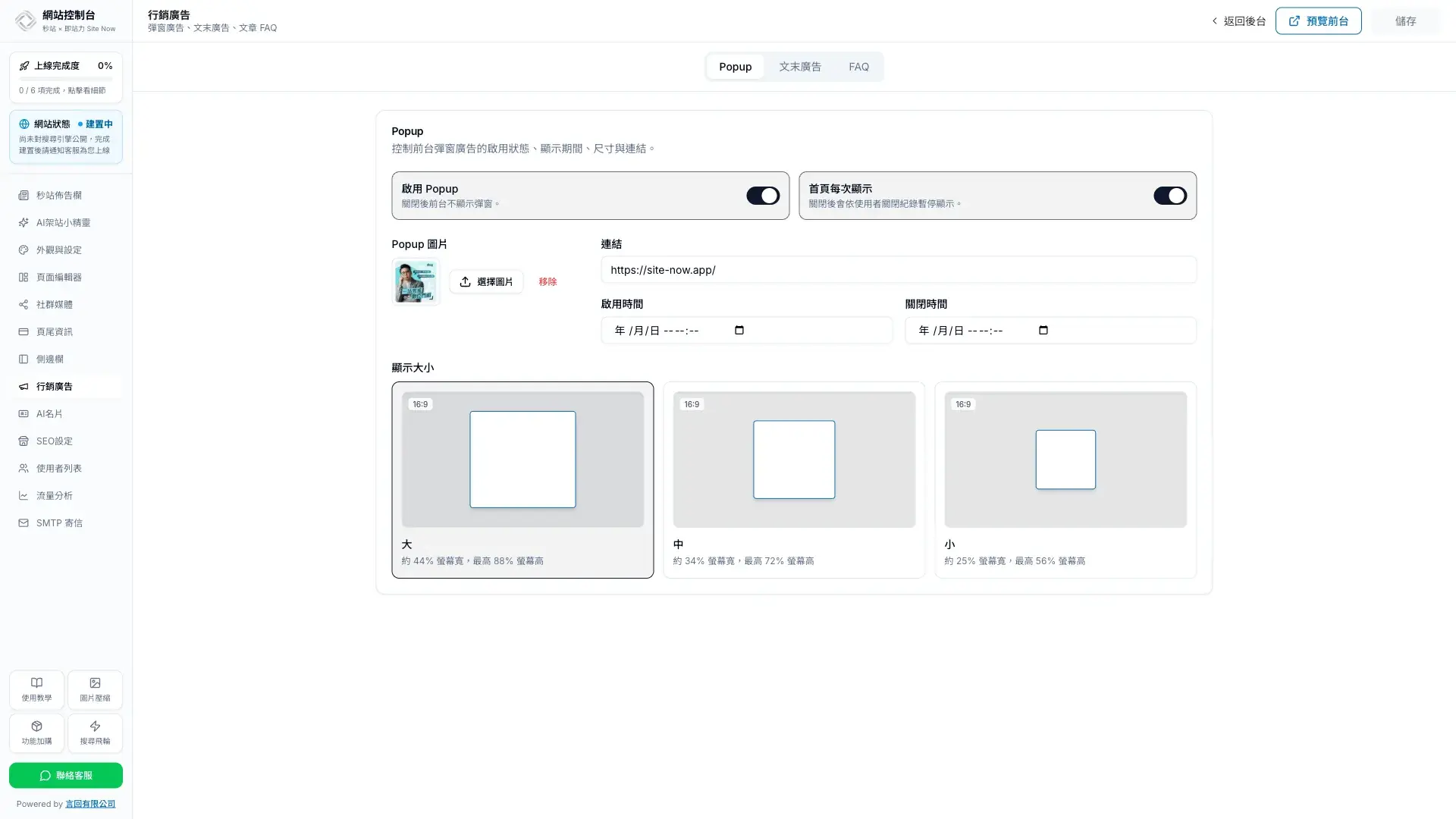This screenshot has height=819, width=1456.
Task: Open the 搜尋飛輪 lightning tile
Action: 95,733
